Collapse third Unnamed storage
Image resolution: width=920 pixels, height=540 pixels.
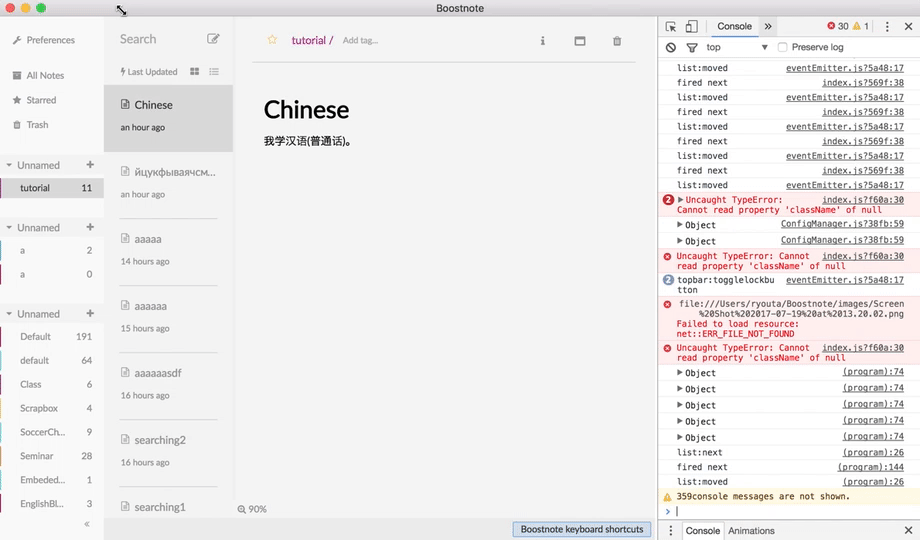(x=9, y=314)
